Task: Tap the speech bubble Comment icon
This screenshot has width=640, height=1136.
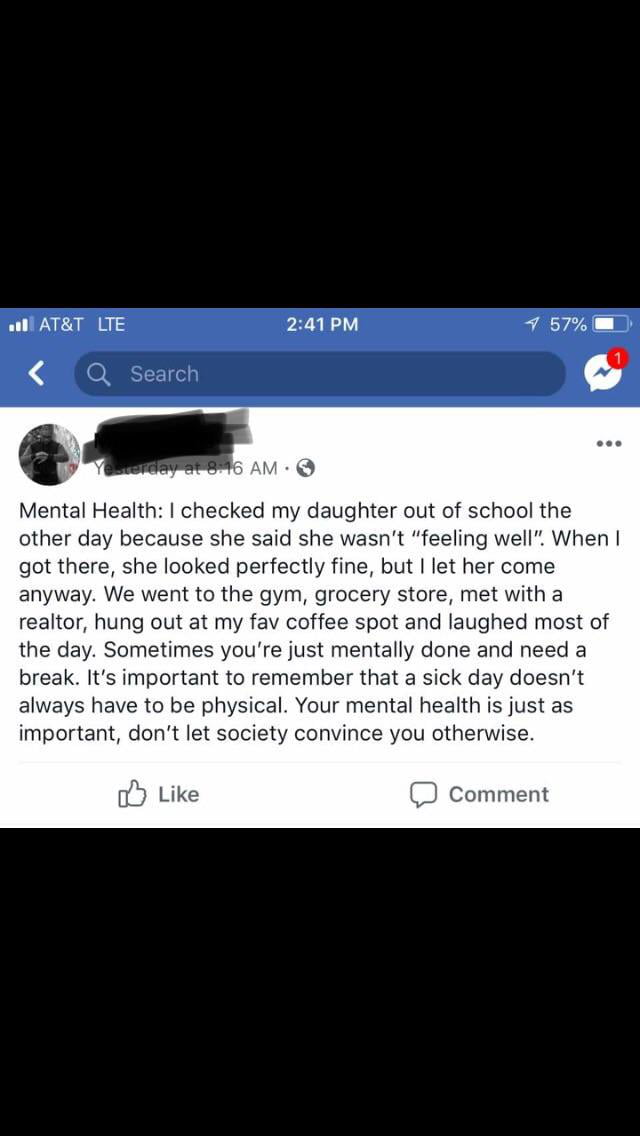Action: coord(424,793)
